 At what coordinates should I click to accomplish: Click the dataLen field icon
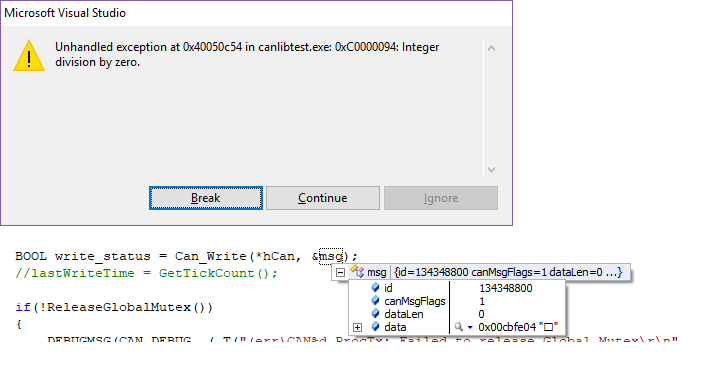(375, 314)
